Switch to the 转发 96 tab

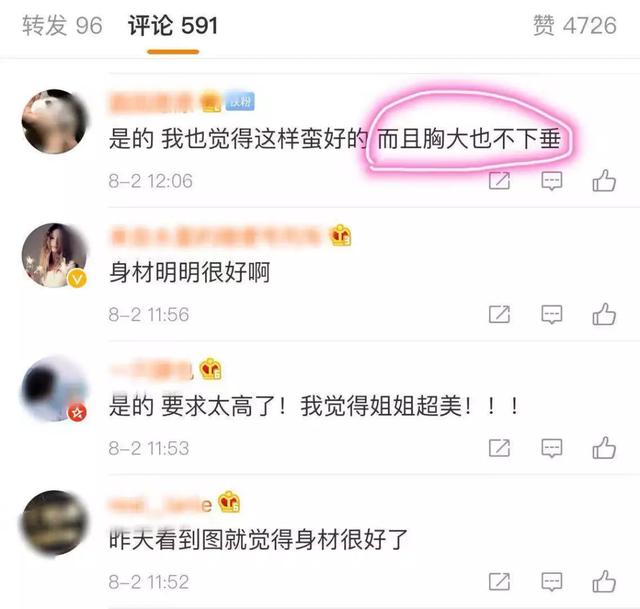click(62, 25)
